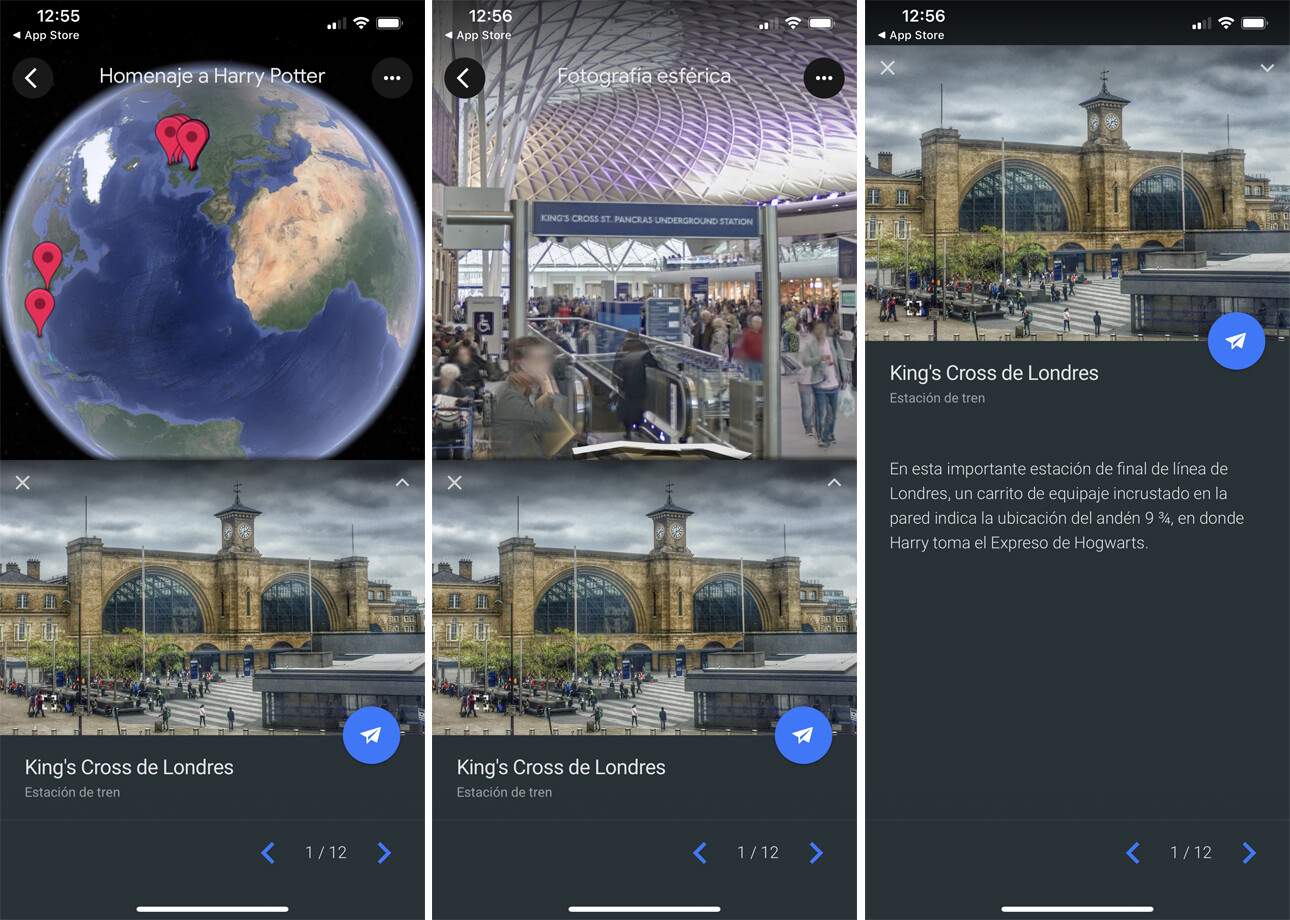Image resolution: width=1290 pixels, height=920 pixels.
Task: Tap the Homenaje a Harry Potter title
Action: [211, 76]
